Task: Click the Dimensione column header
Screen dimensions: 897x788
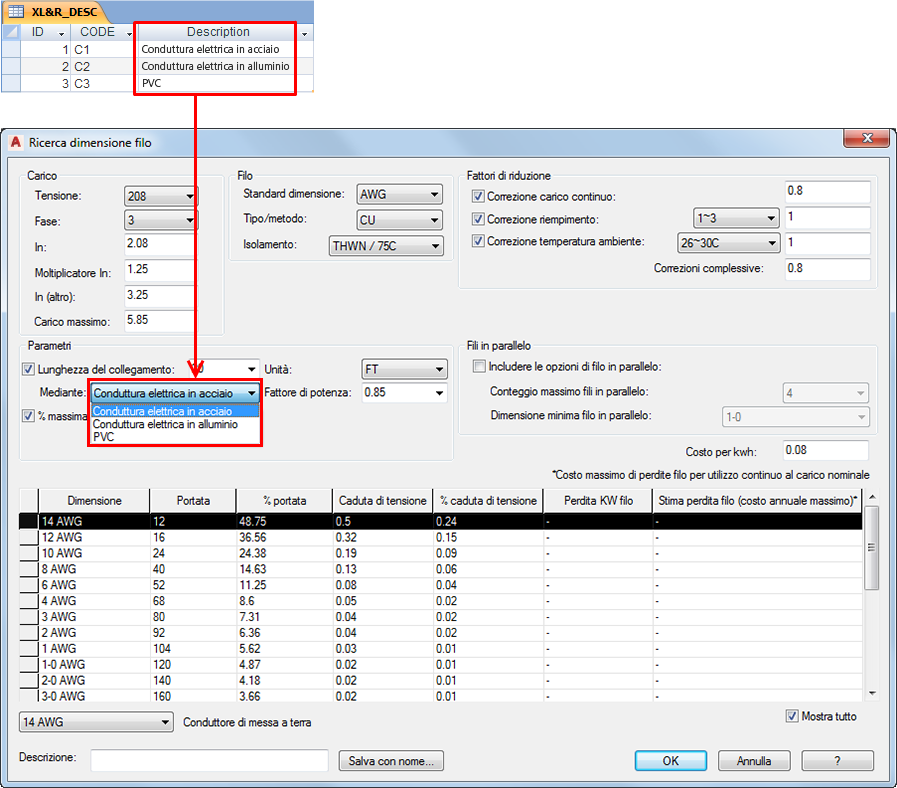Action: [x=94, y=501]
